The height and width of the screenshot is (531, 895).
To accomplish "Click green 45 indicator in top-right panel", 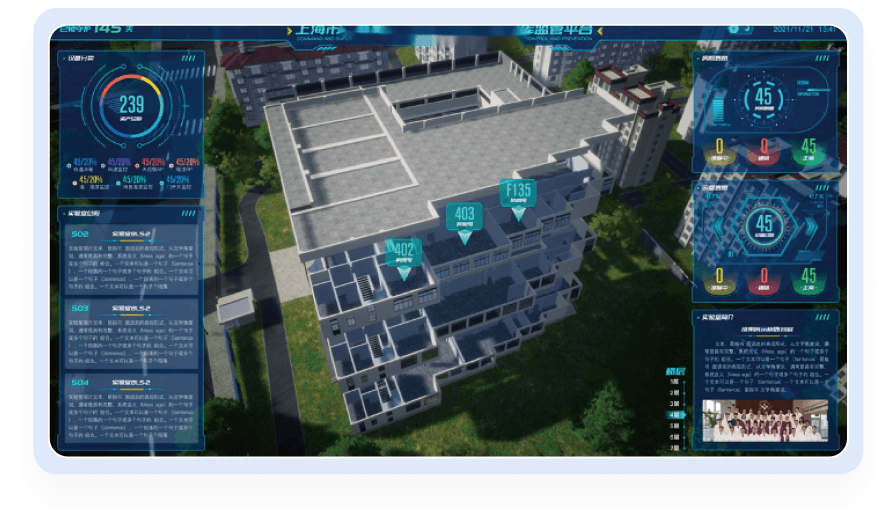I will pos(809,149).
